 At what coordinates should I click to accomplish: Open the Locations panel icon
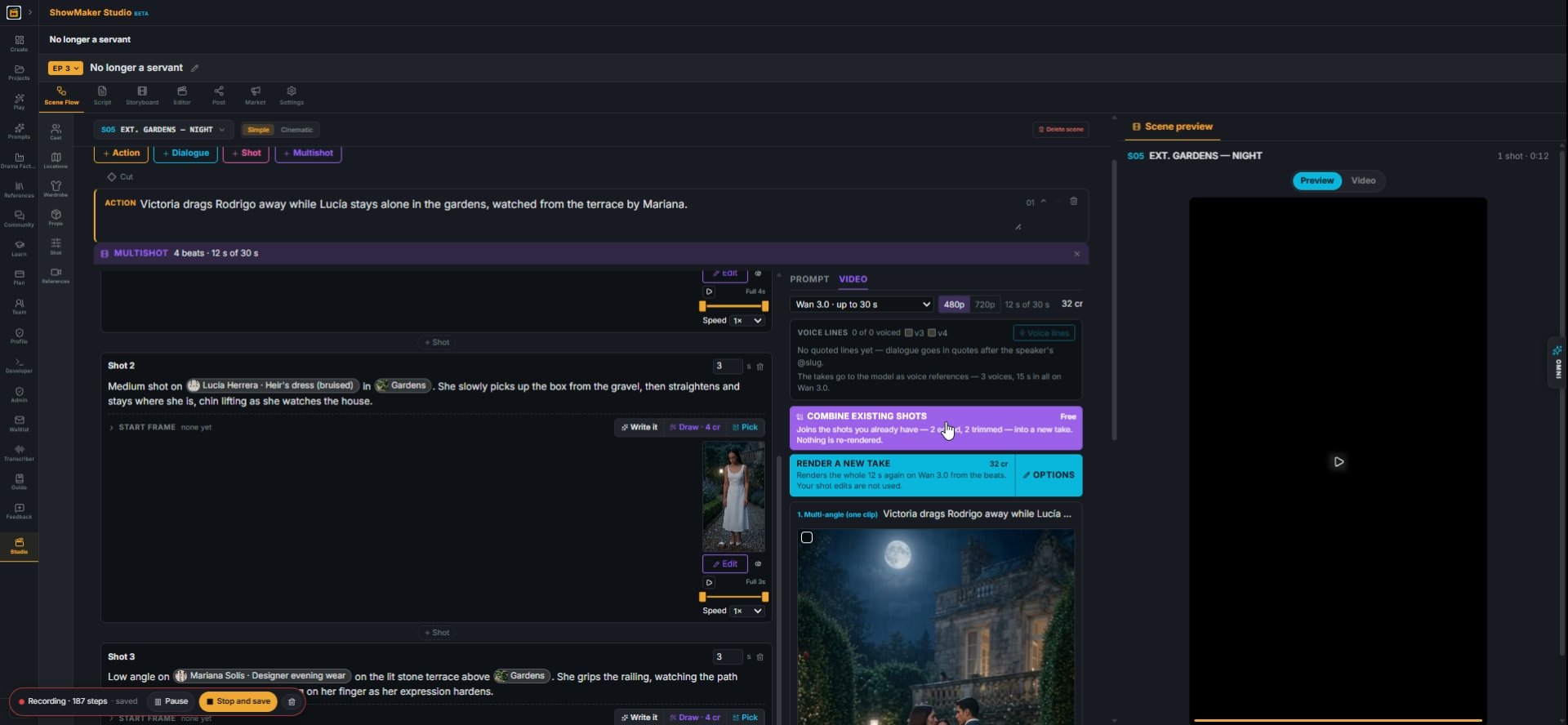coord(56,160)
